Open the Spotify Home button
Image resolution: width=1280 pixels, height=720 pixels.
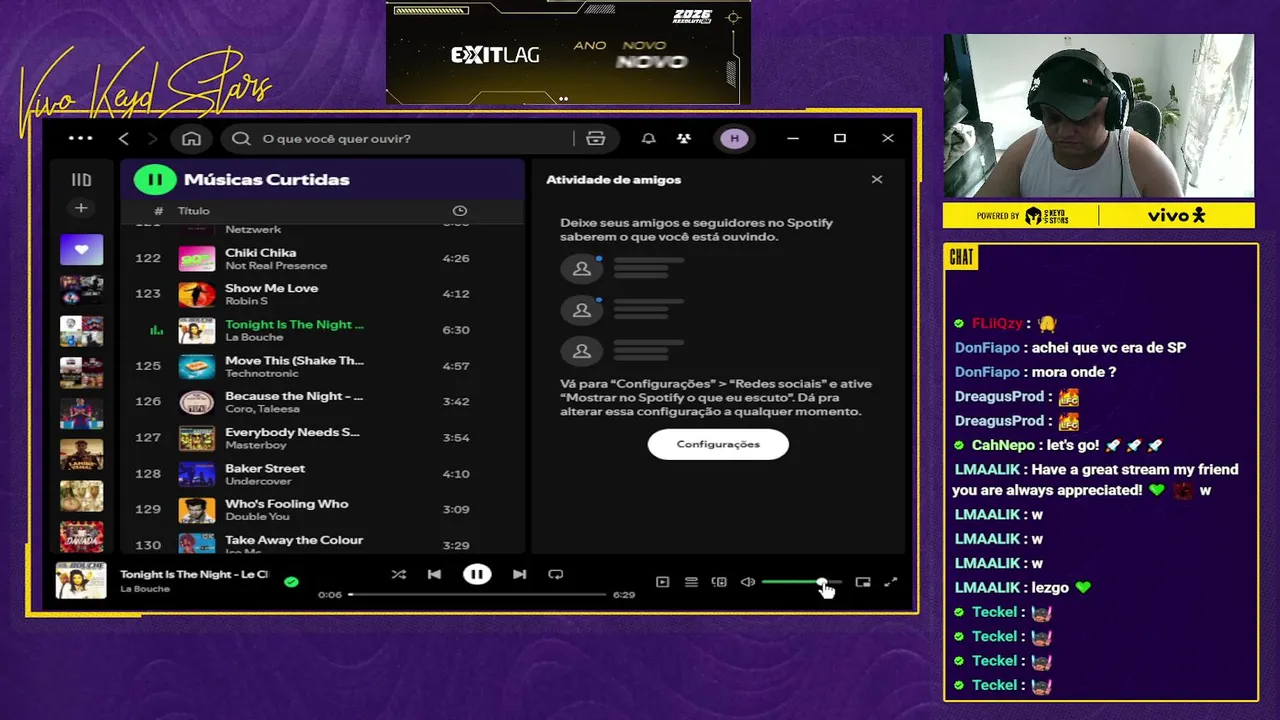tap(191, 138)
